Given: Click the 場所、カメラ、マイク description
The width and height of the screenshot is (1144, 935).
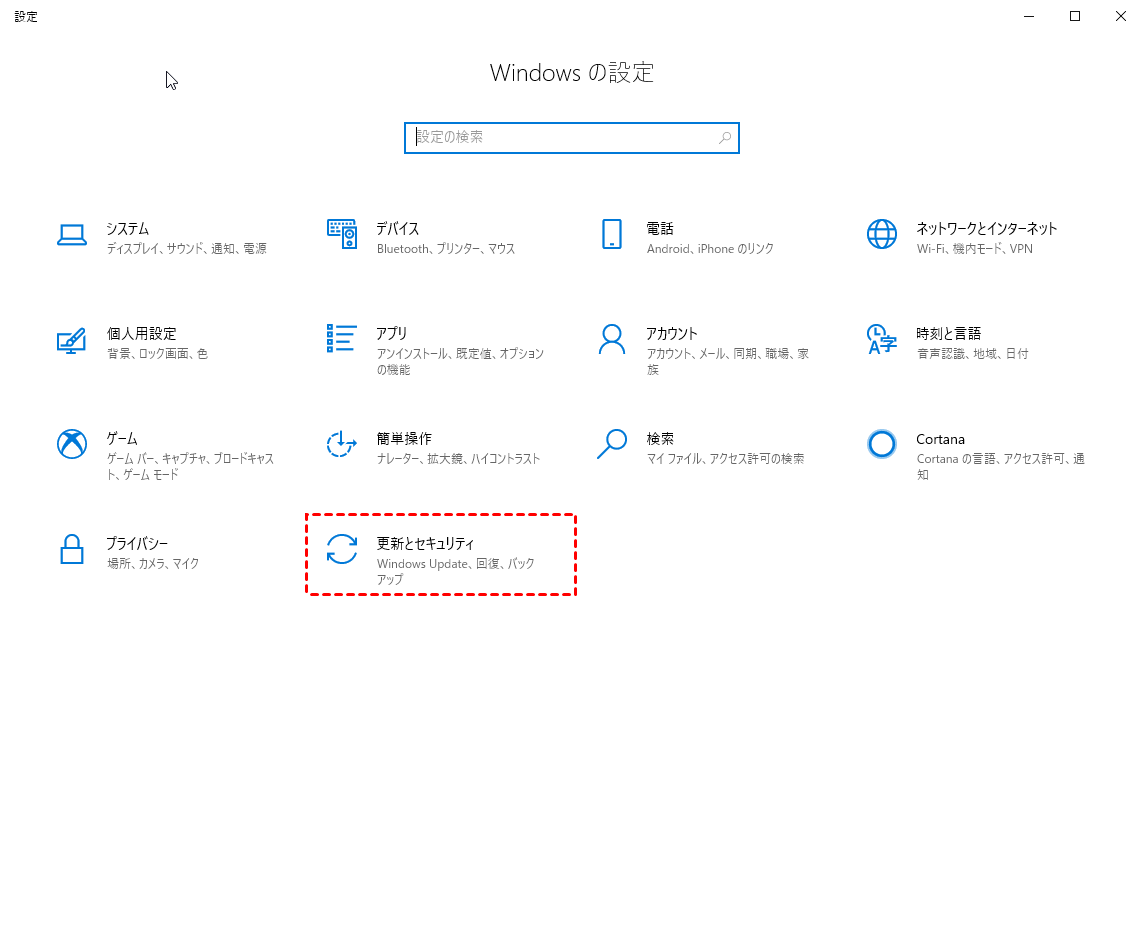Looking at the screenshot, I should [153, 564].
